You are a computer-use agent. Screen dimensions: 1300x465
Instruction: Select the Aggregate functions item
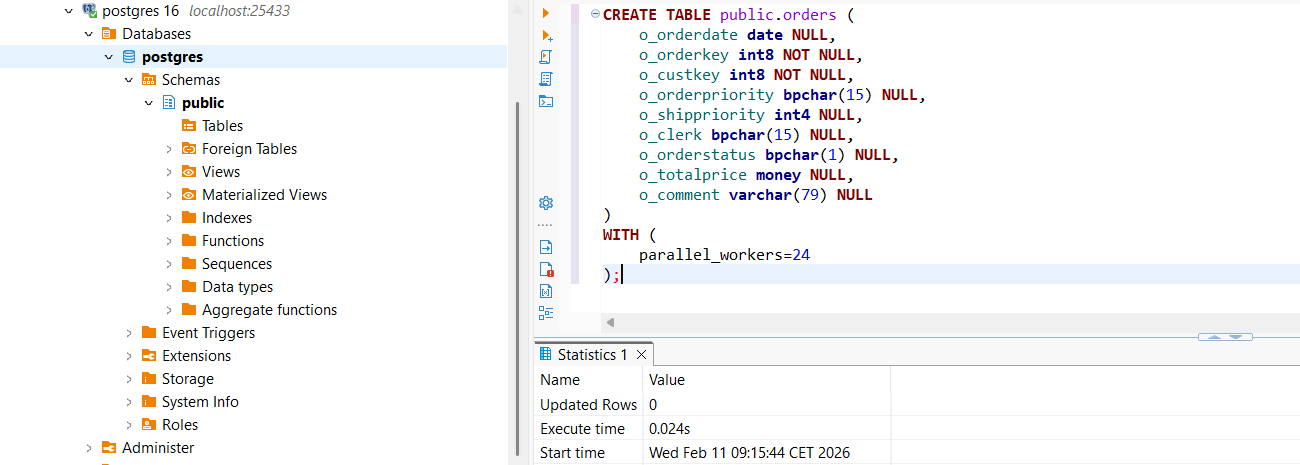pyautogui.click(x=269, y=310)
